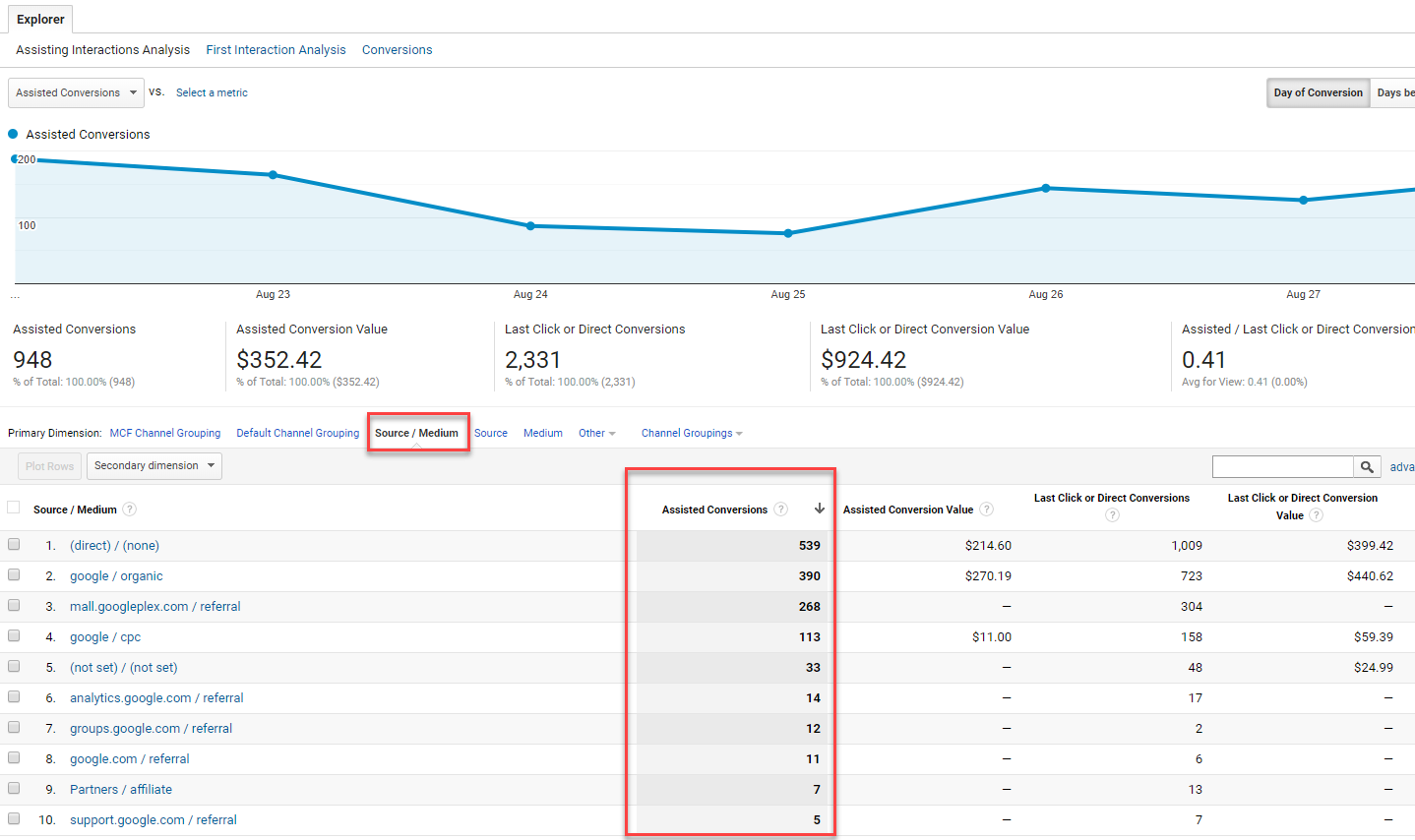Click the $924.42 conversion value total

click(x=864, y=360)
